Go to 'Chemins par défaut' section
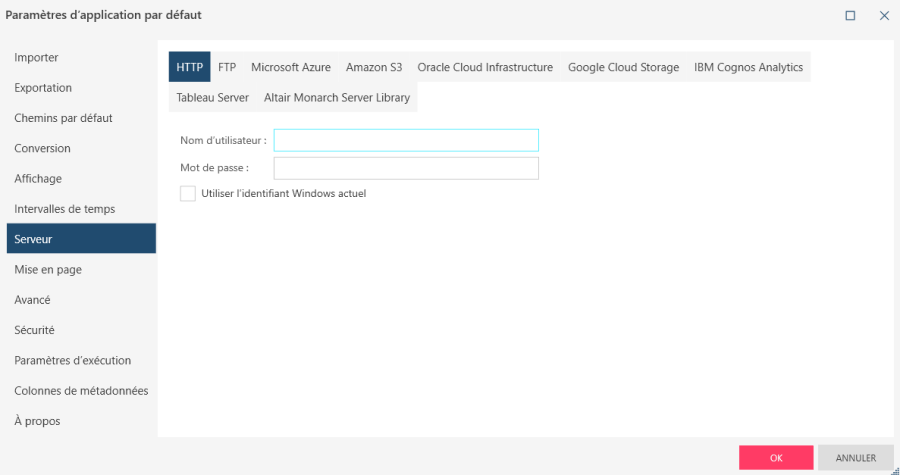900x475 pixels. [x=63, y=118]
